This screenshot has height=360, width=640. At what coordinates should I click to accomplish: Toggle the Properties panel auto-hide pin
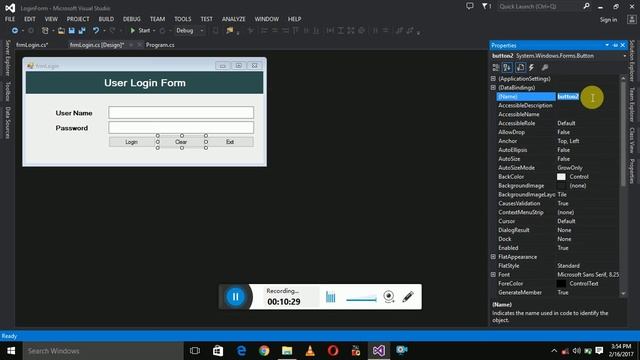coord(615,45)
